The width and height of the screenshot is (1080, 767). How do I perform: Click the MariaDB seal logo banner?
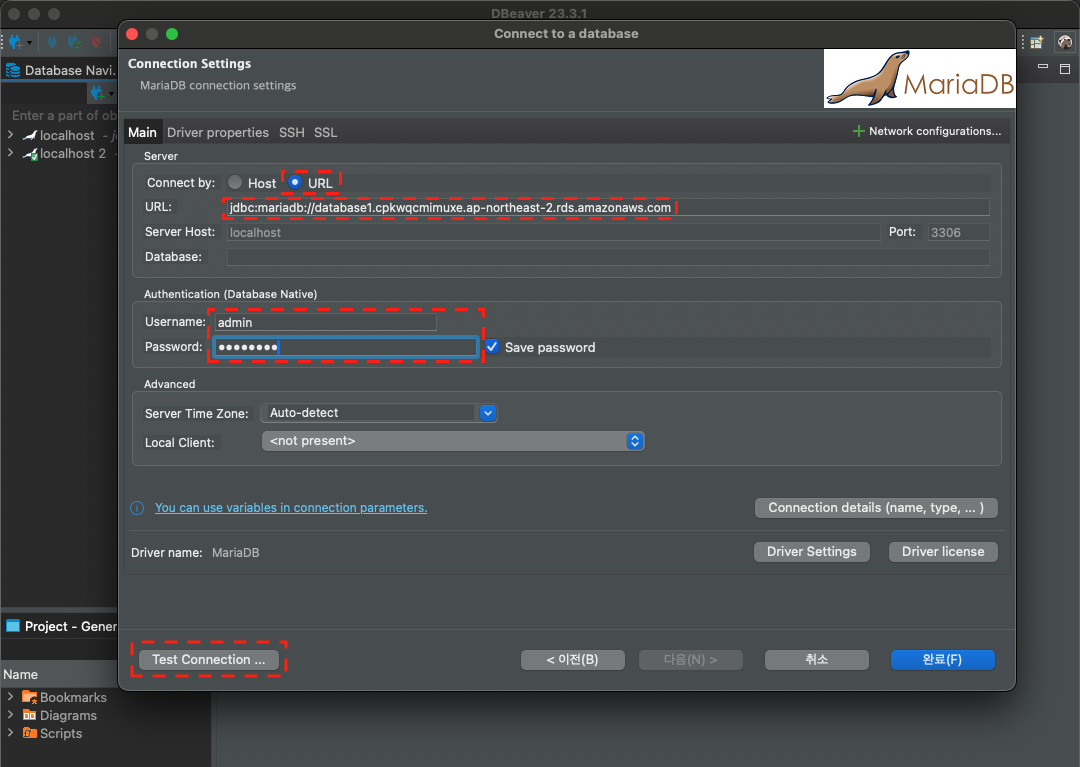click(x=920, y=78)
